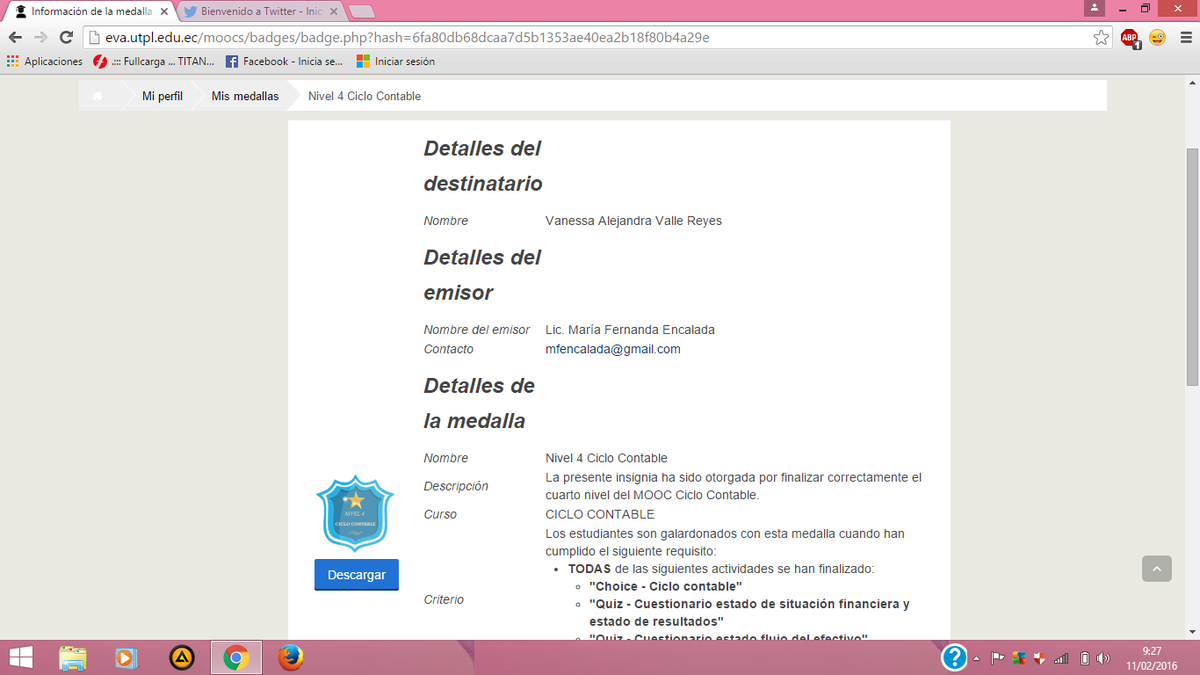Open Aplicaciones apps shortcut in bookmarks bar
Image resolution: width=1200 pixels, height=675 pixels.
pos(45,61)
